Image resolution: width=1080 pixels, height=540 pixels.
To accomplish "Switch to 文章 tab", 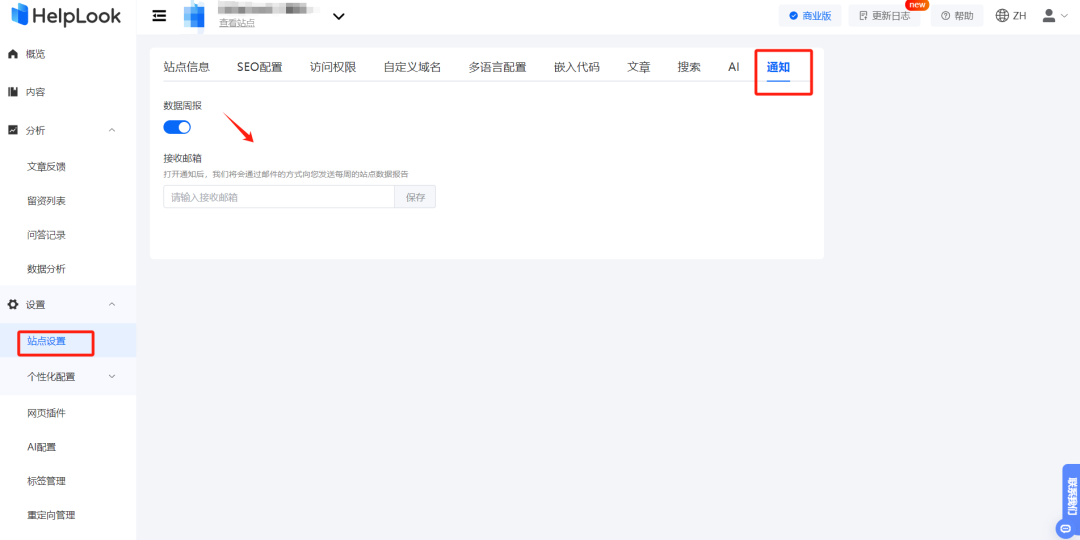I will tap(638, 67).
